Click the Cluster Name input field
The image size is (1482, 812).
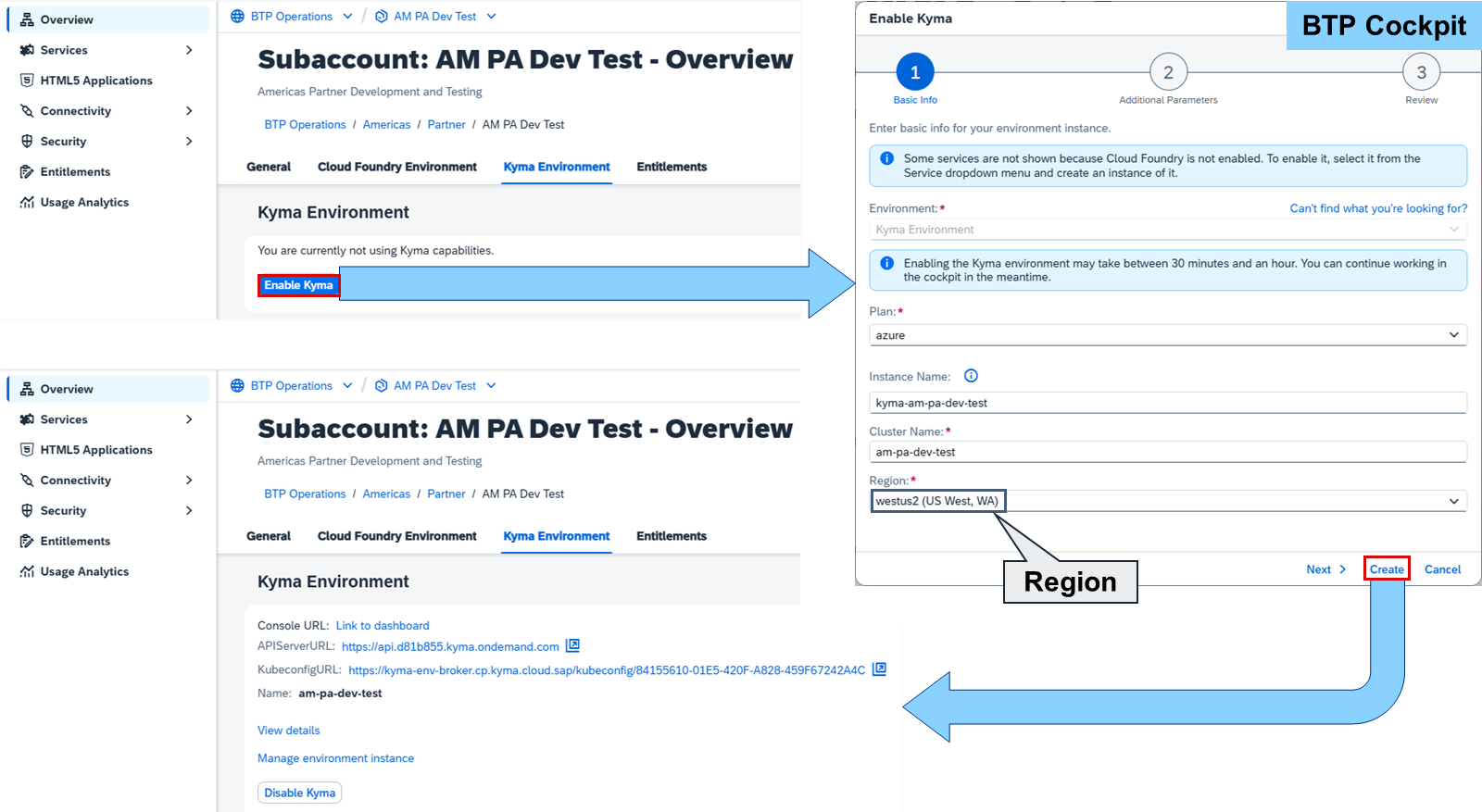[1168, 452]
